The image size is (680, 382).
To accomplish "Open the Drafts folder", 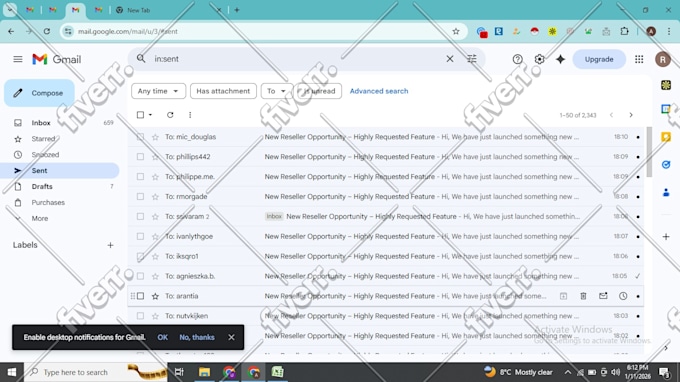I will point(42,187).
